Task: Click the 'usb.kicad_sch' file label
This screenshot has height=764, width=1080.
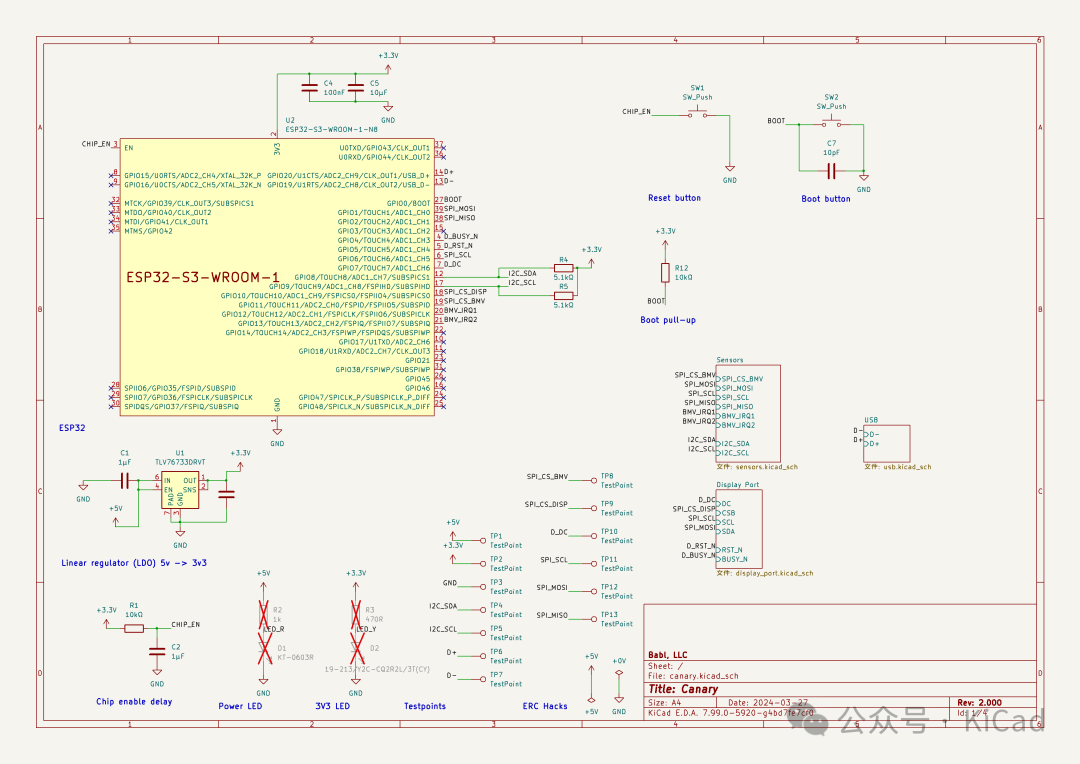Action: [897, 467]
